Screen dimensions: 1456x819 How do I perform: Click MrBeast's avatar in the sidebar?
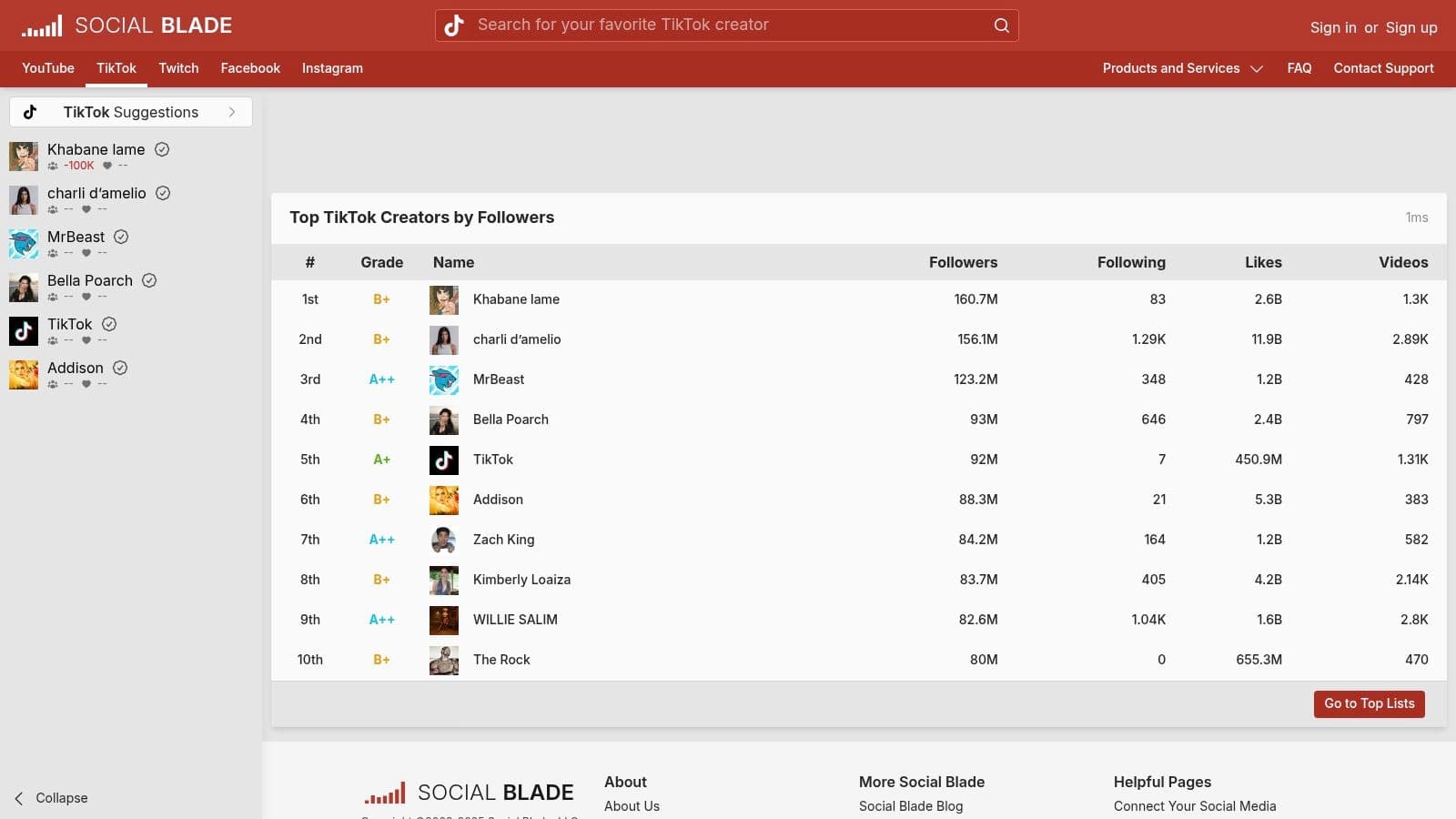click(x=24, y=244)
